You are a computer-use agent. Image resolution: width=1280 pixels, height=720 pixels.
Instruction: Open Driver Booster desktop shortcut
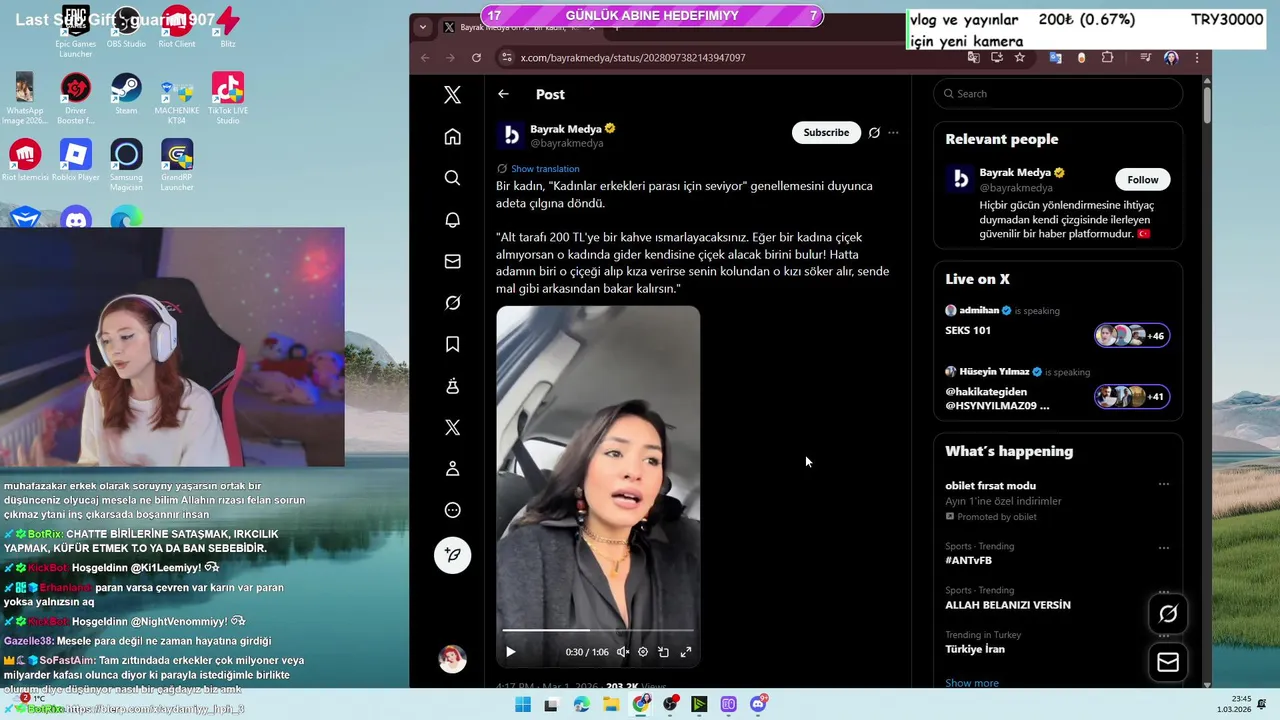[76, 98]
